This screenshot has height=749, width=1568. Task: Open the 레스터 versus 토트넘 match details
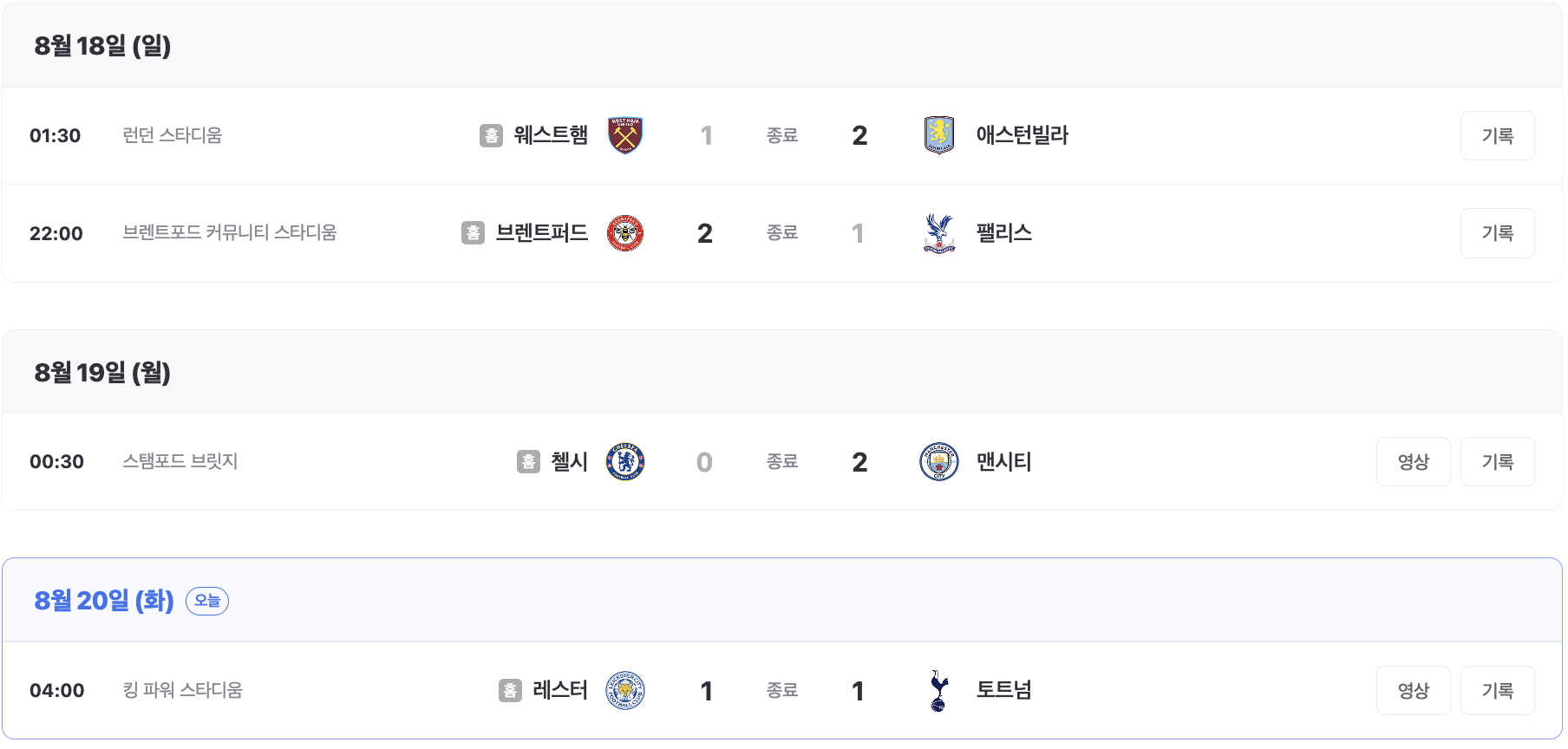click(781, 690)
